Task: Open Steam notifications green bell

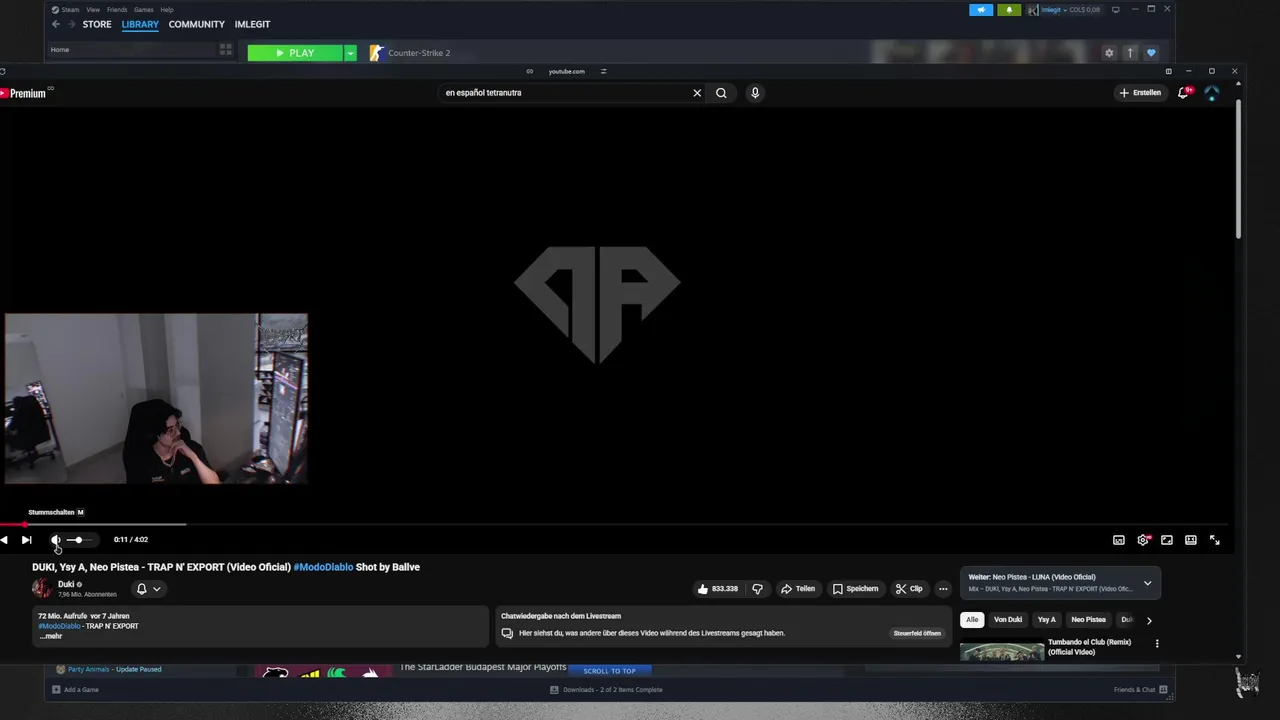Action: [1009, 10]
